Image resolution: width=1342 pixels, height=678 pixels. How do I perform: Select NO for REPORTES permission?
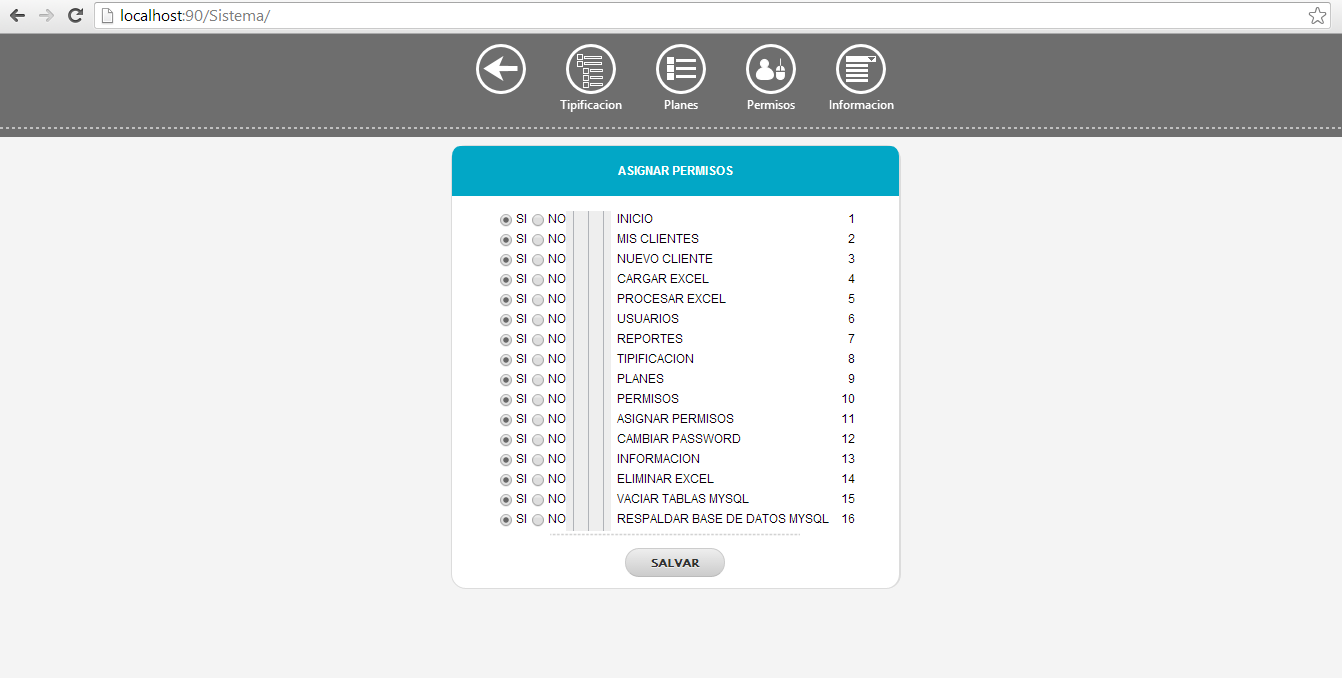click(538, 340)
